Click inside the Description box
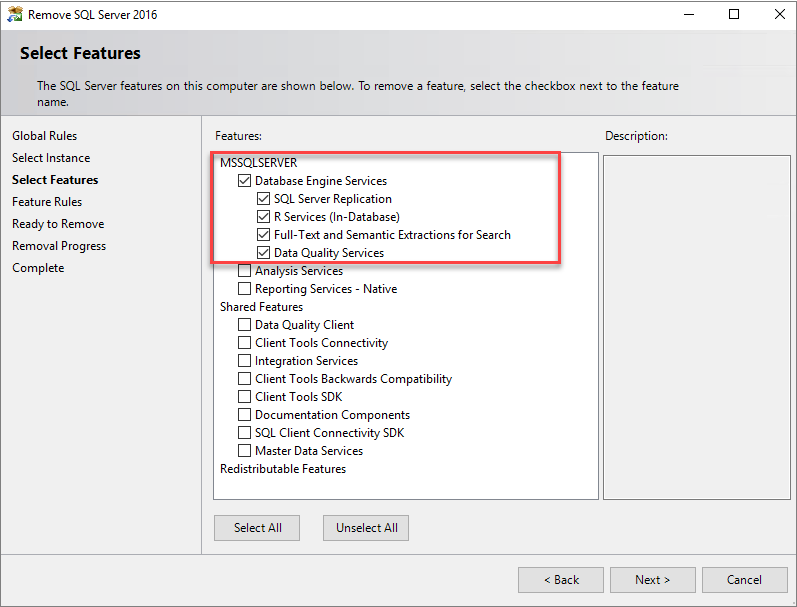797x607 pixels. tap(697, 327)
